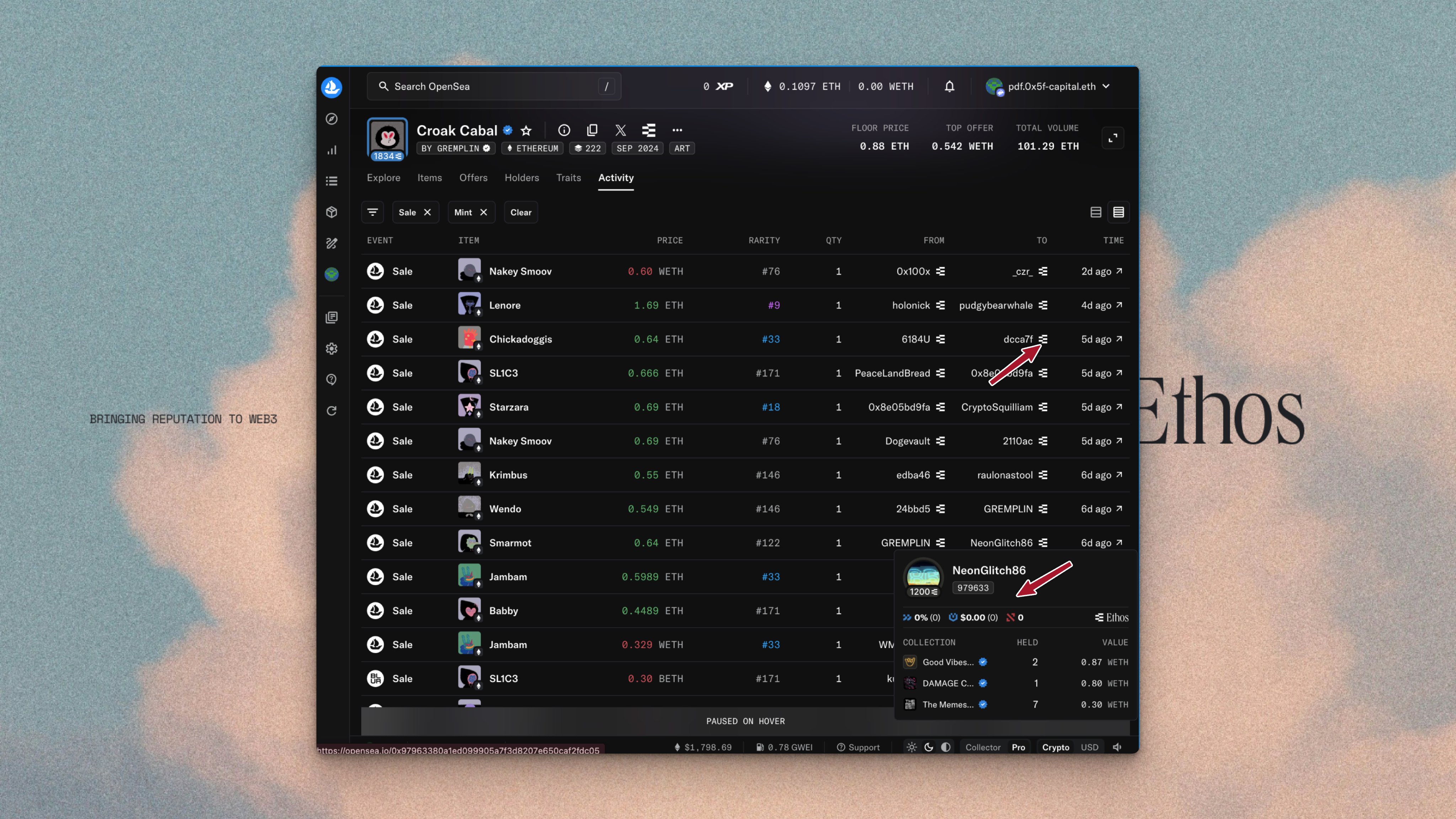Remove the Sale filter chip
Screen dimensions: 1456x819
428,213
